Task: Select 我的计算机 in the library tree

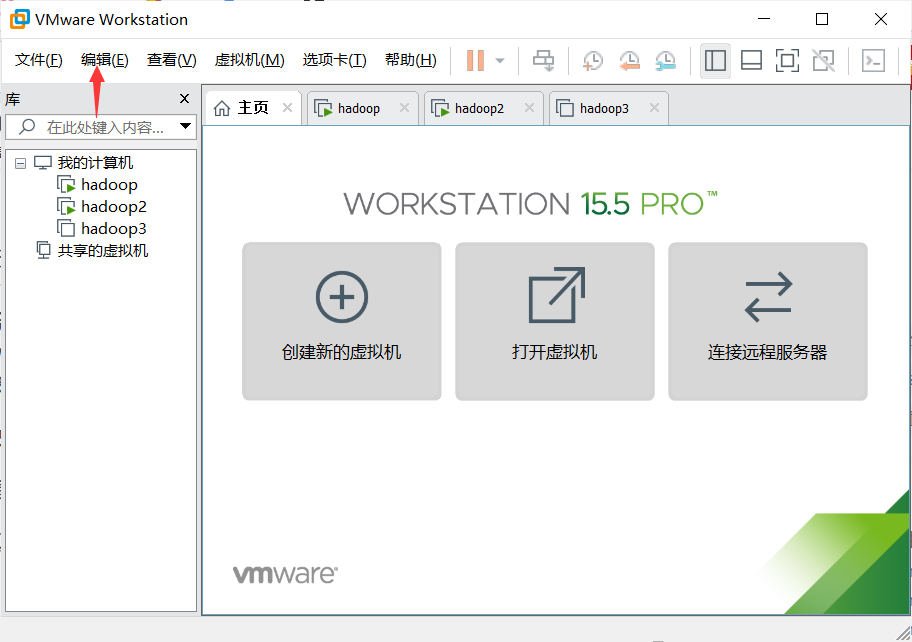Action: click(95, 163)
